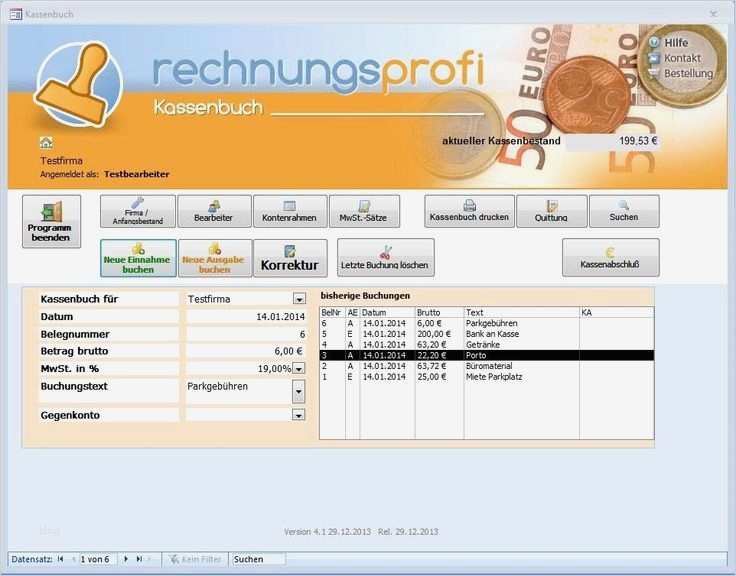
Task: Select booking row Getränke
Action: 486,345
